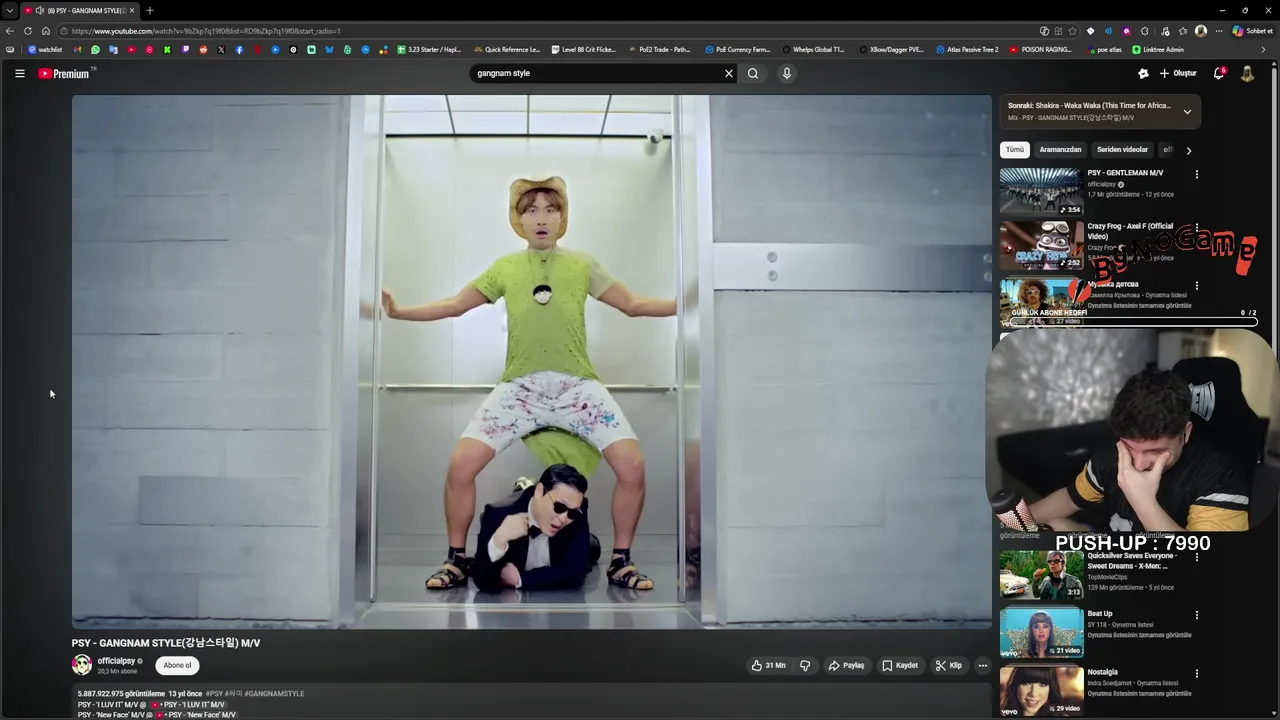Open the Crazy Frog - Axel F thumbnail
1280x720 pixels.
click(x=1041, y=246)
